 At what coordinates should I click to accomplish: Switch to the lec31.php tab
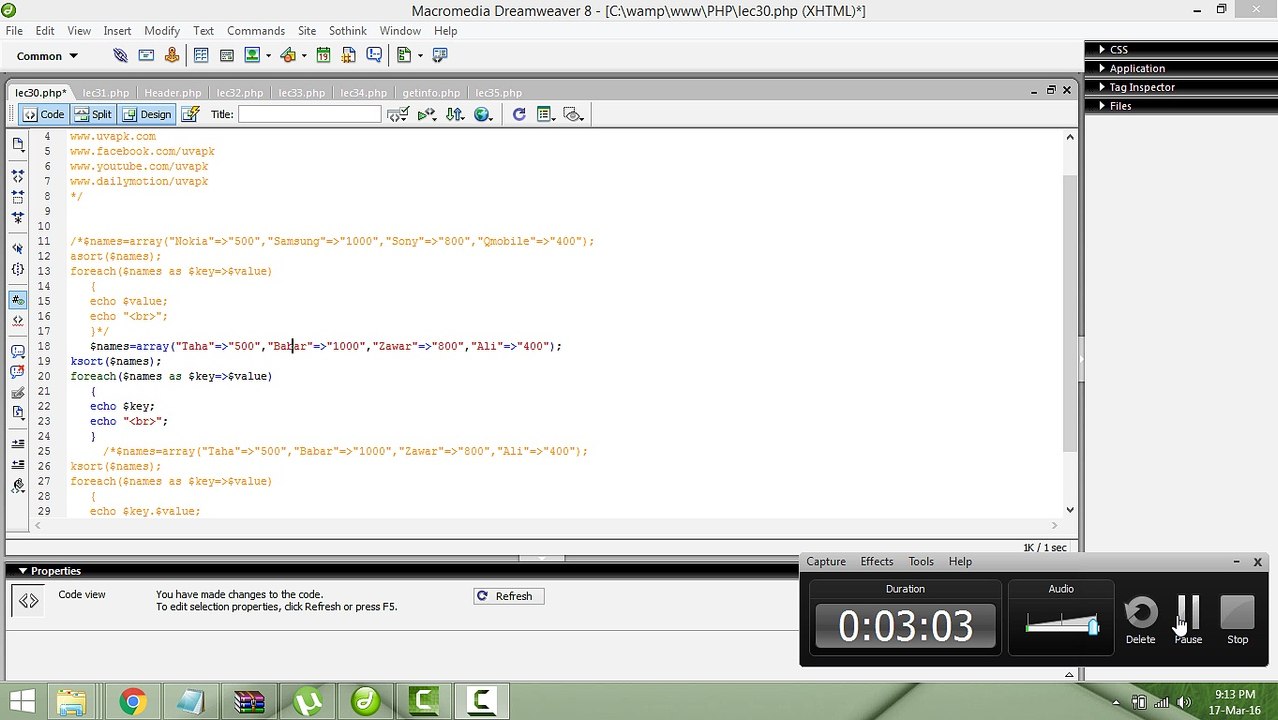click(x=106, y=93)
